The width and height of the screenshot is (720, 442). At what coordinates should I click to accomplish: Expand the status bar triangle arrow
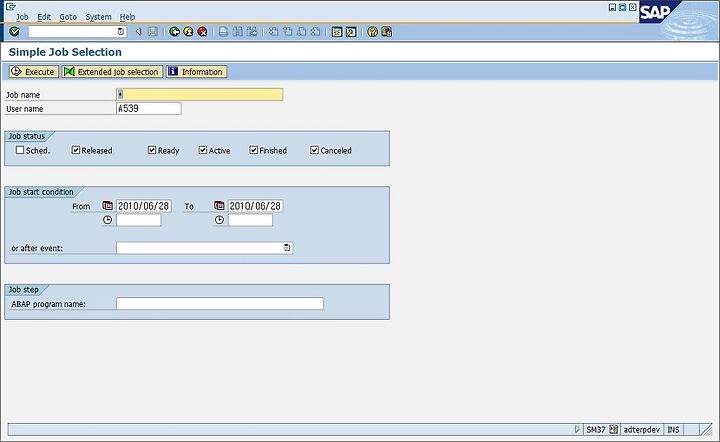(578, 430)
